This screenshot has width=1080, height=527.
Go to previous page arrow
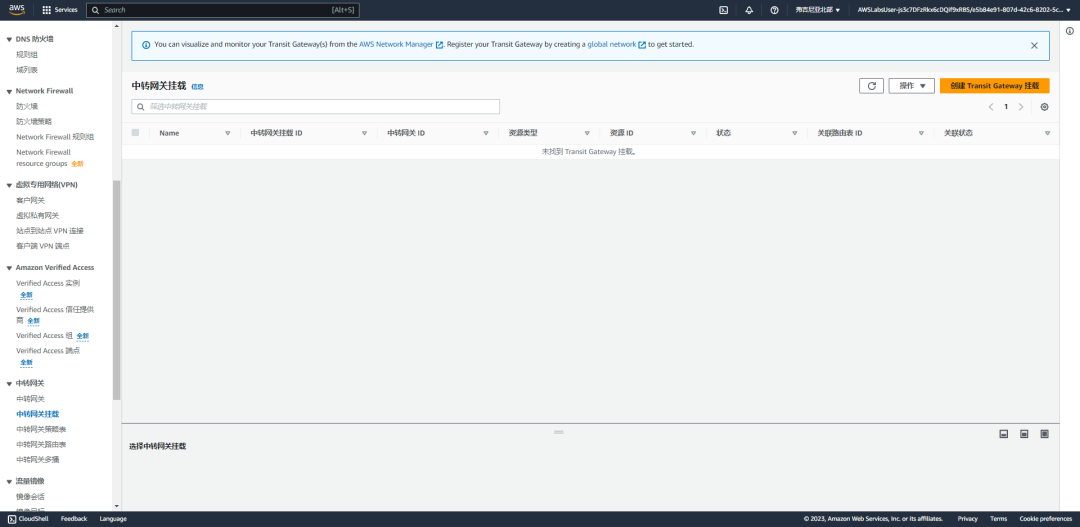tap(991, 107)
